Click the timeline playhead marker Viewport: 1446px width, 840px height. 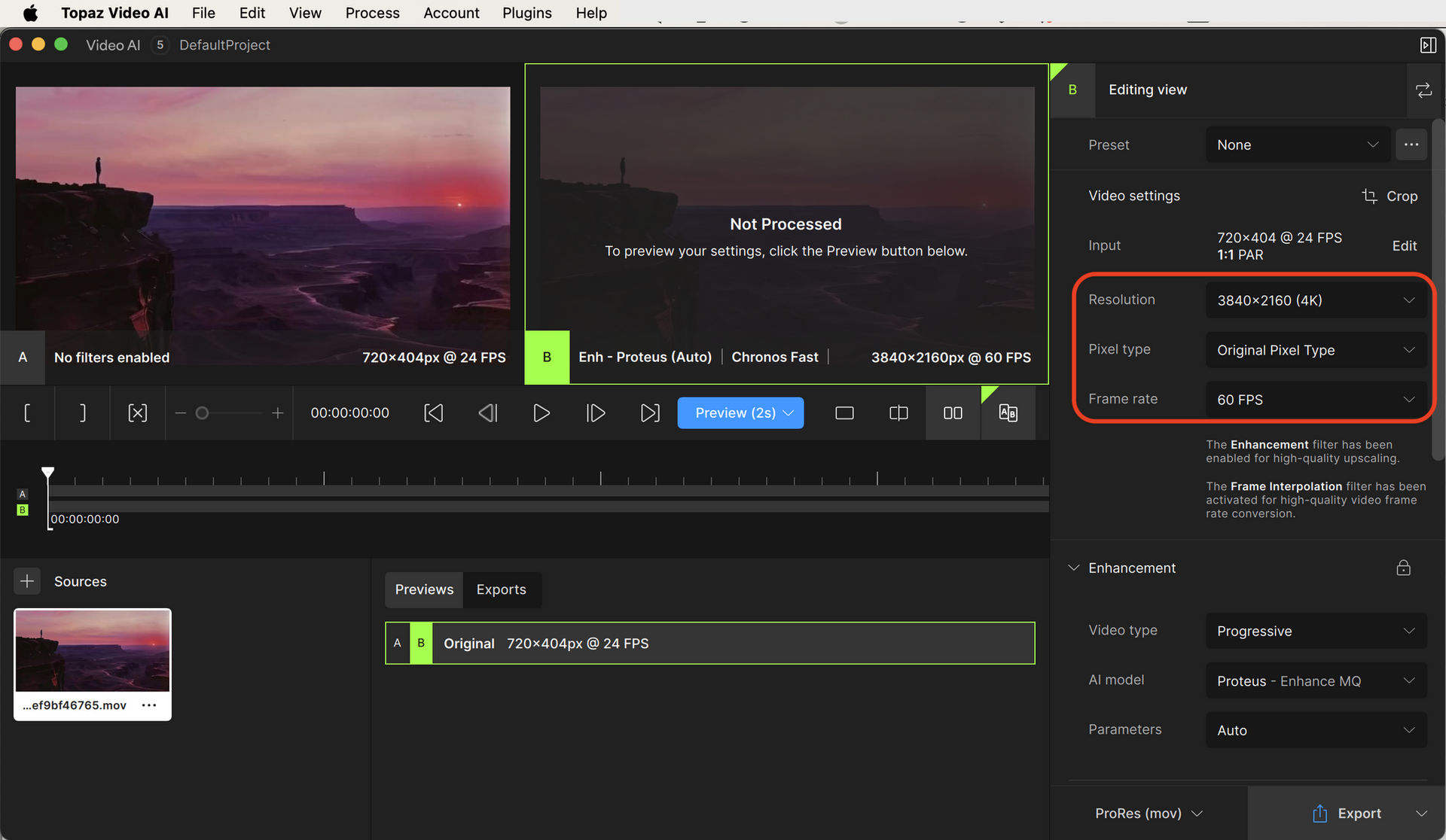(x=48, y=473)
